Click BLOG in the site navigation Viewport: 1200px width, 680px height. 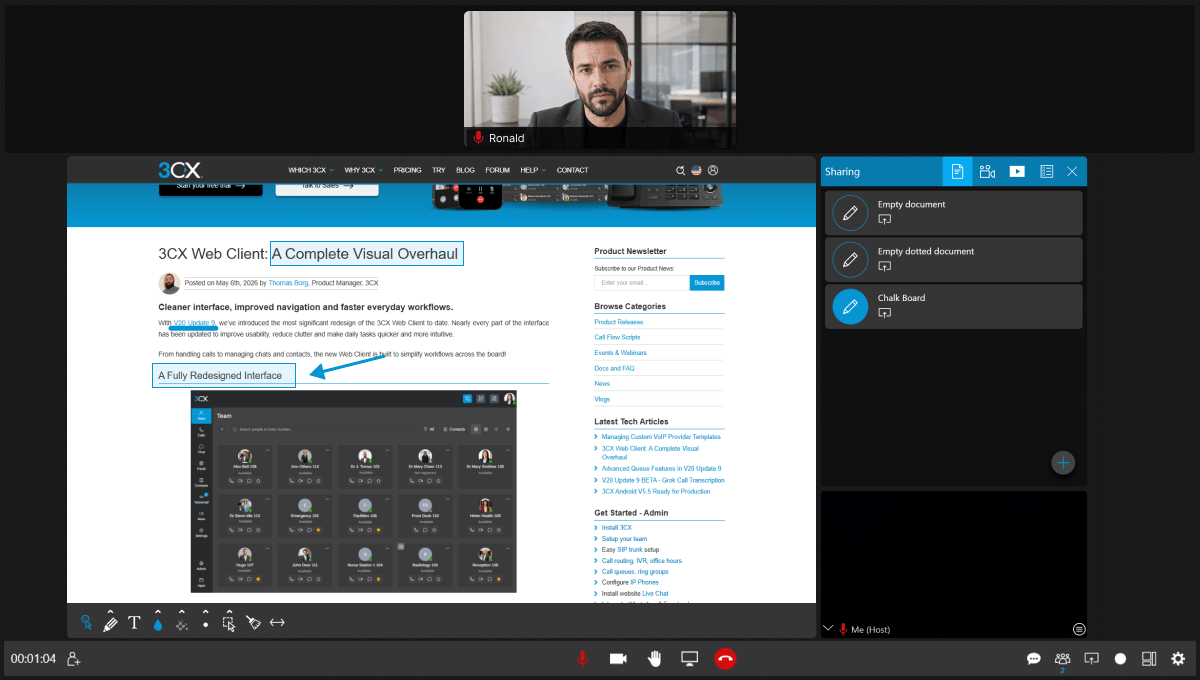pos(465,170)
